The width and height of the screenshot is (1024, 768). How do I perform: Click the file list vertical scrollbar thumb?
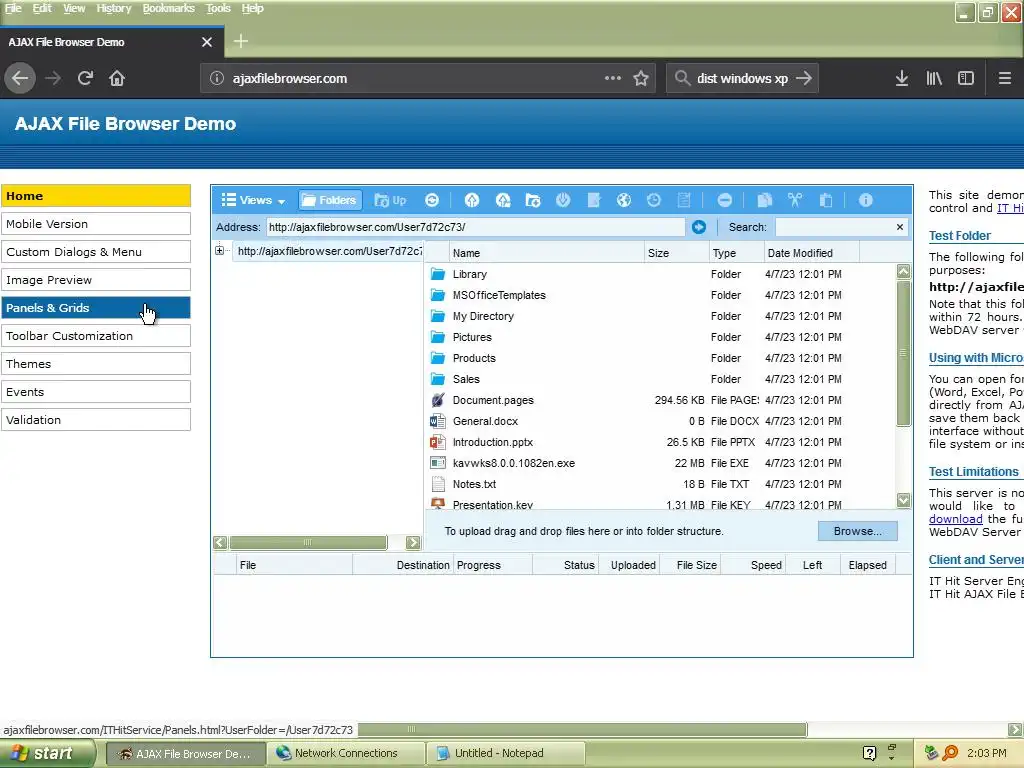(x=903, y=353)
